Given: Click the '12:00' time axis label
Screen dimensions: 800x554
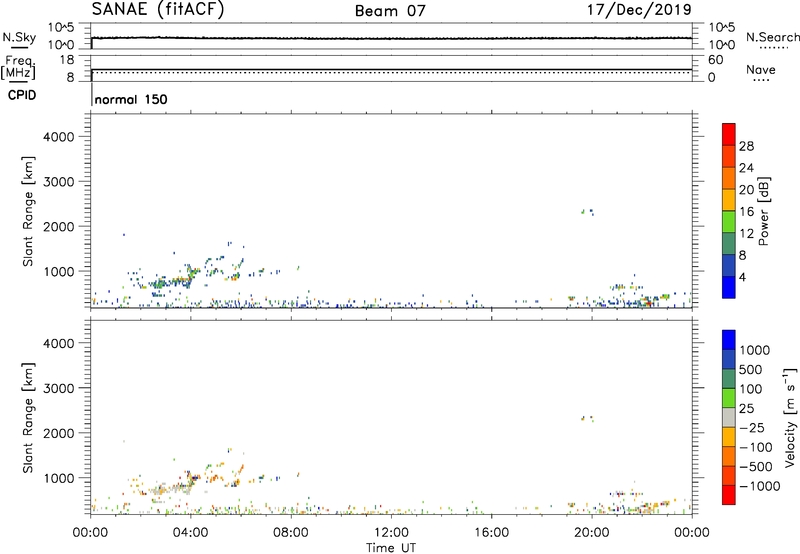Looking at the screenshot, I should pos(391,533).
